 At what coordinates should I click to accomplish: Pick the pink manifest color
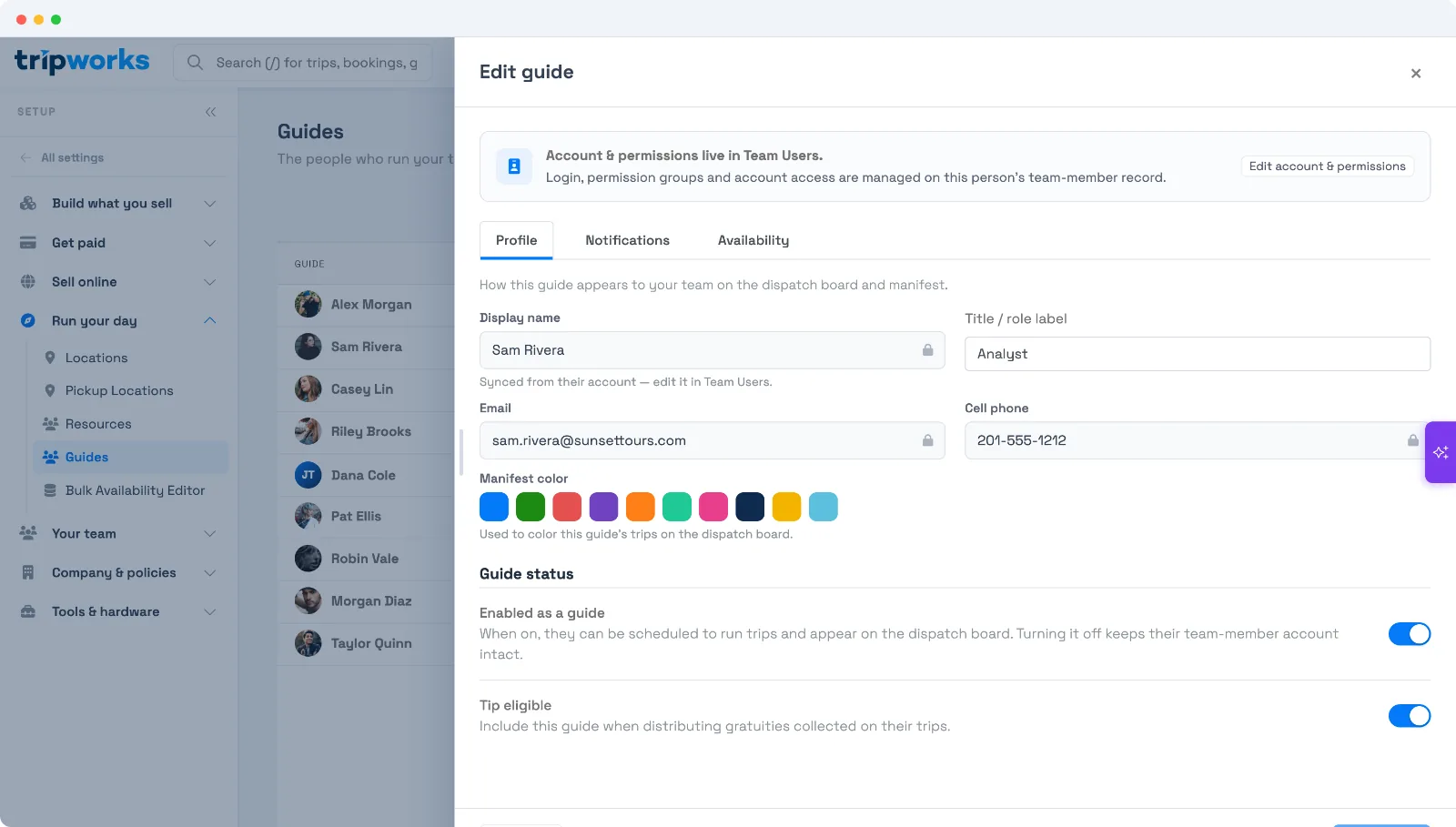tap(713, 507)
